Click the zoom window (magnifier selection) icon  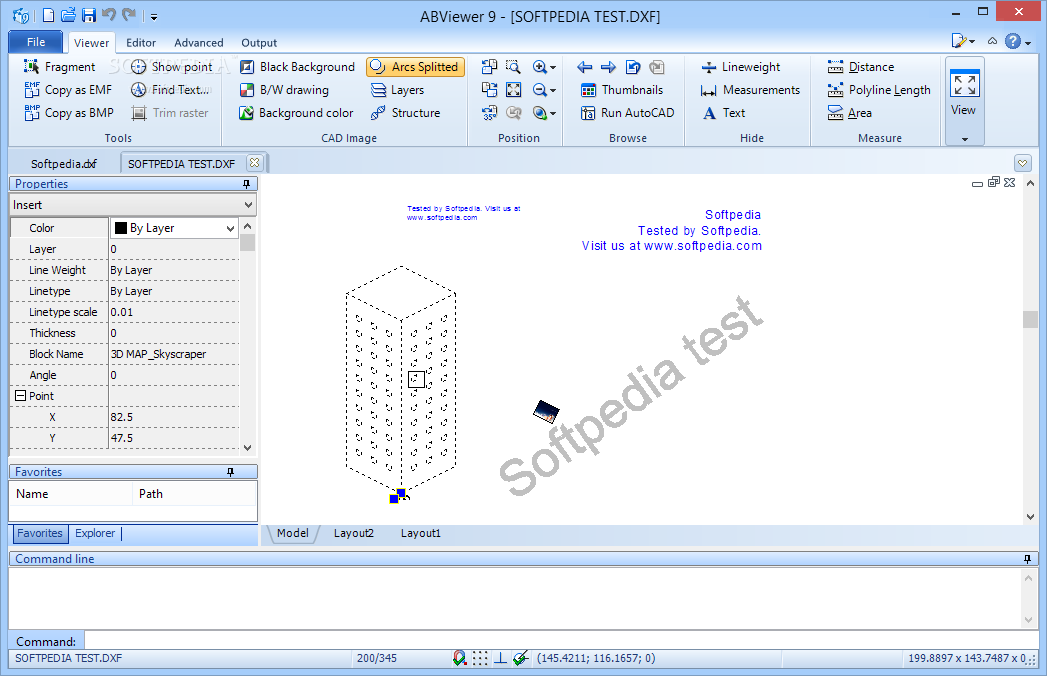click(513, 67)
